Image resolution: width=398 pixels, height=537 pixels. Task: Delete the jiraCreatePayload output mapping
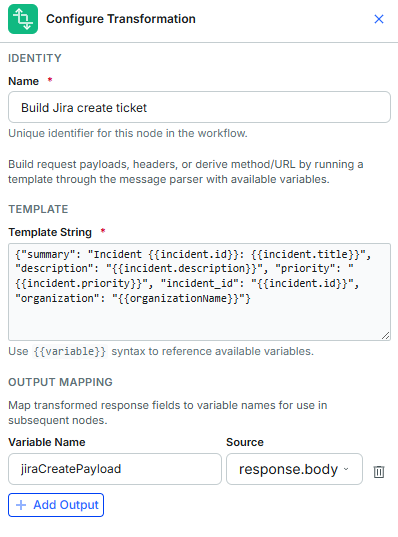tap(379, 472)
